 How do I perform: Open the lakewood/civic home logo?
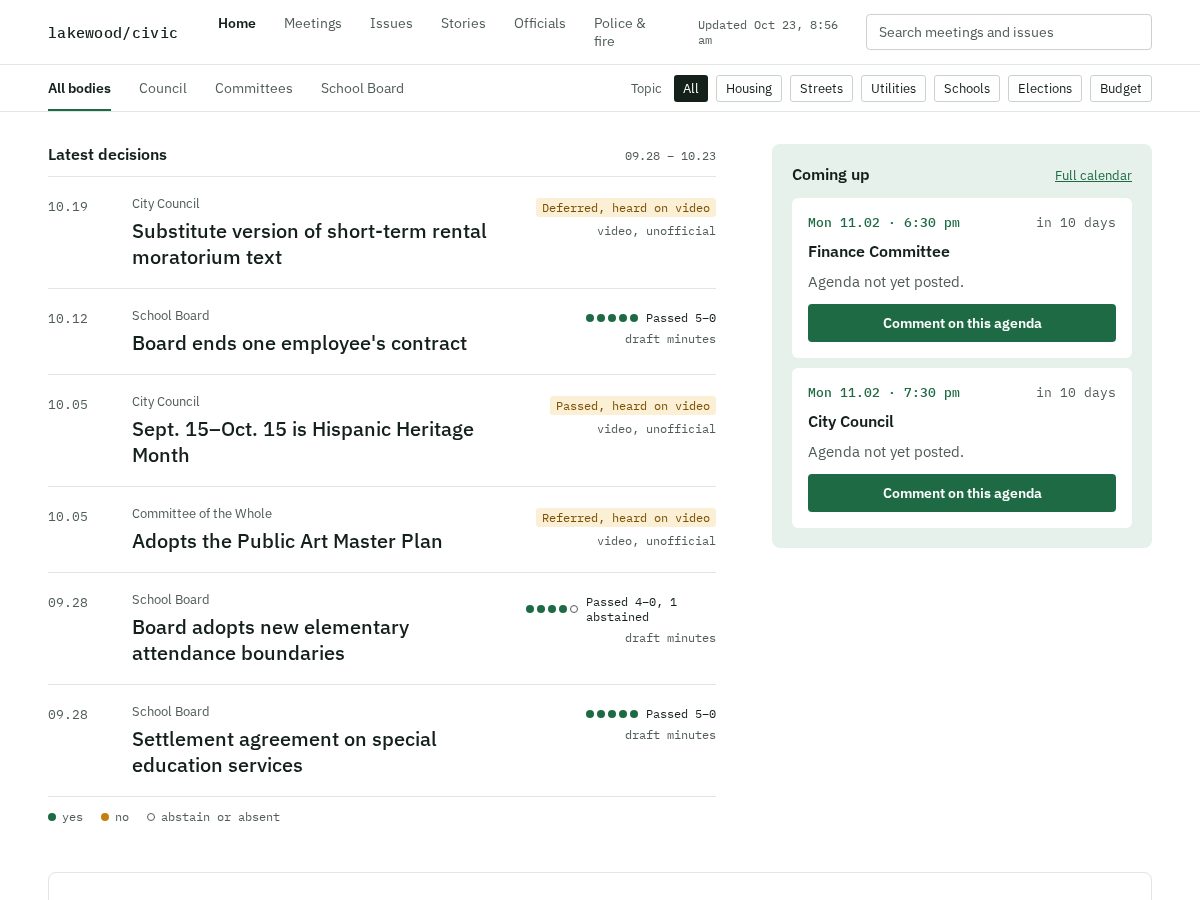coord(113,33)
